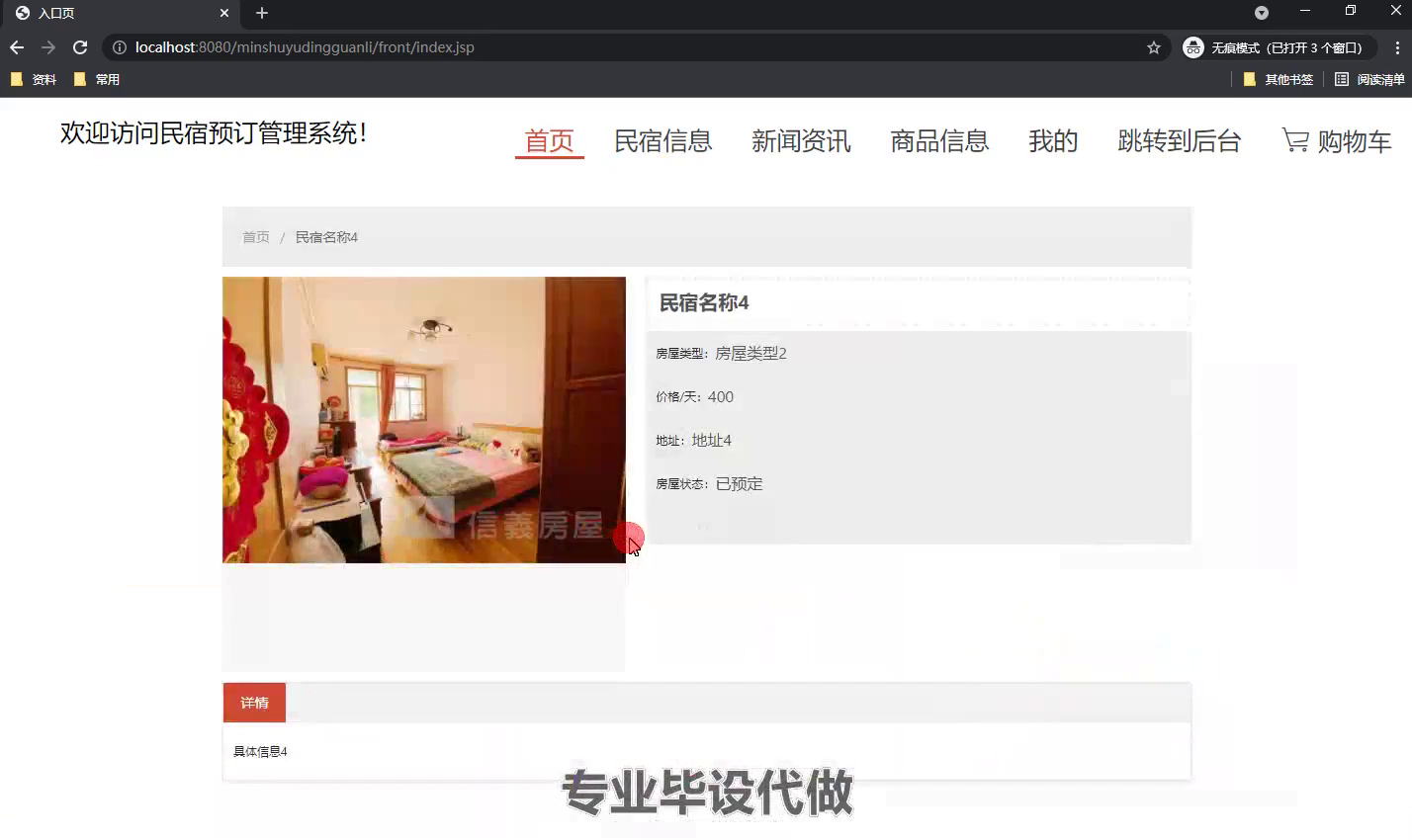This screenshot has width=1412, height=840.
Task: Open Chrome's three-dot menu
Action: (1397, 47)
